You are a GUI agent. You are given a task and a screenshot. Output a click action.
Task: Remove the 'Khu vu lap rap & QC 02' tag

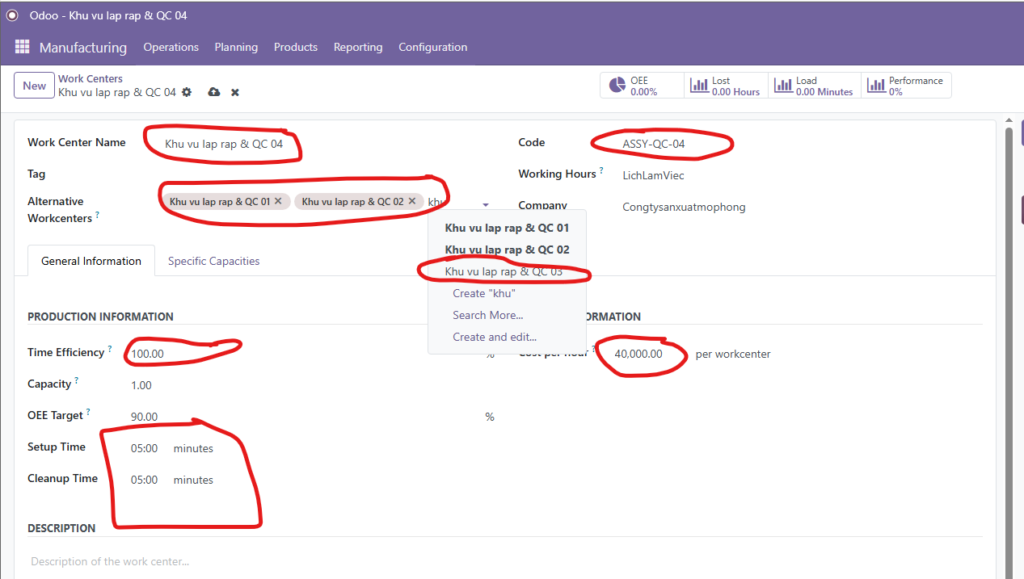(x=411, y=201)
